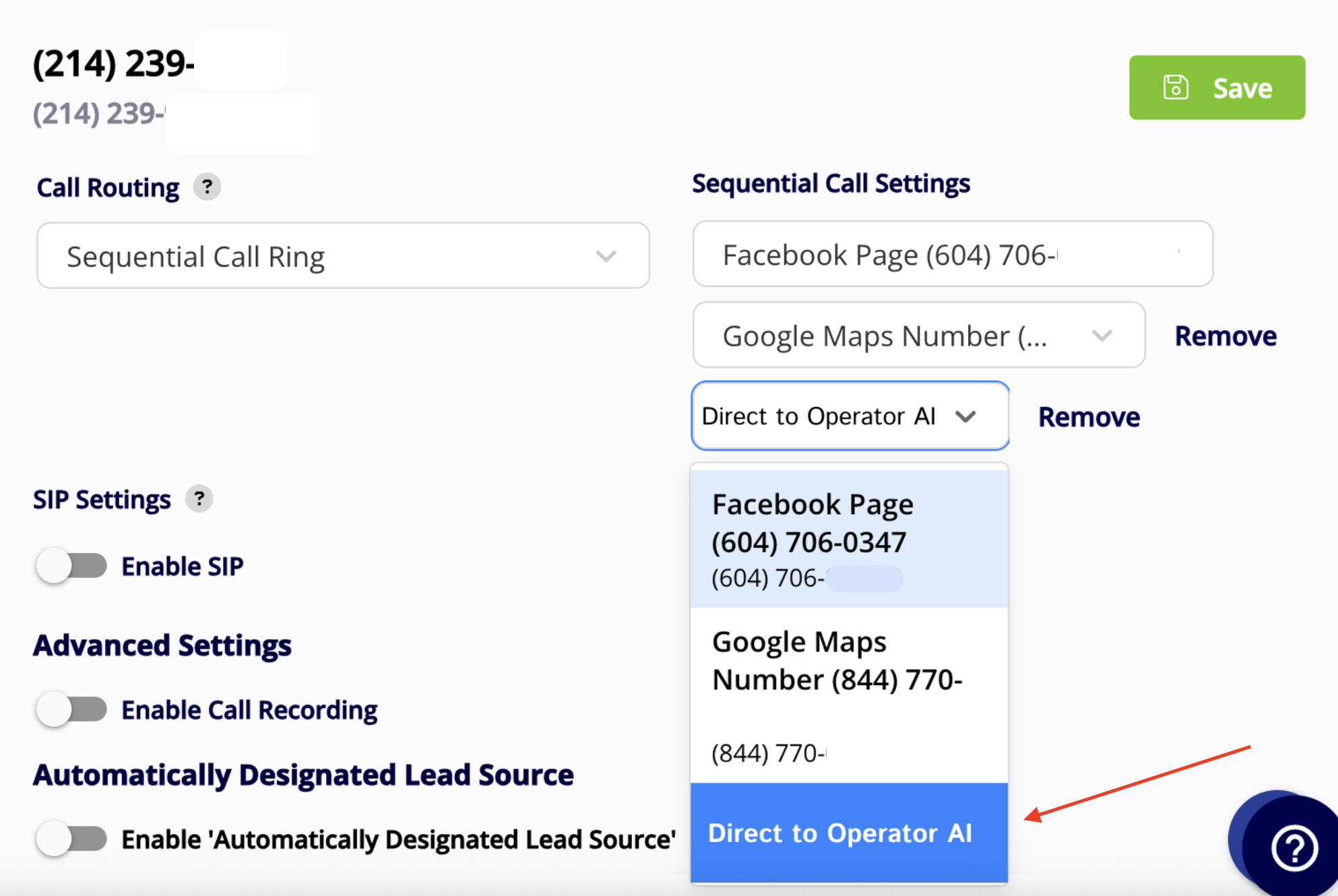
Task: Click the Save button
Action: [x=1216, y=88]
